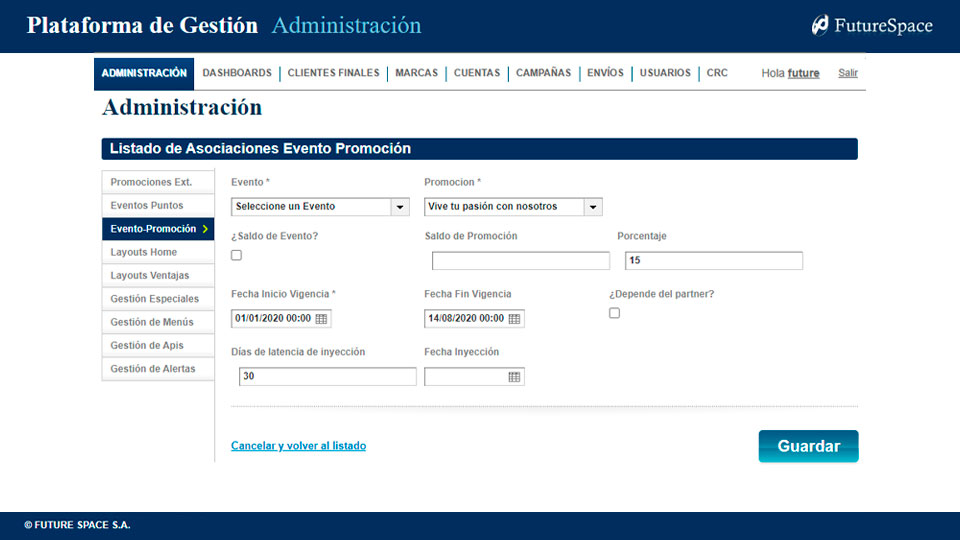Select USUARIOS in the top navigation
This screenshot has height=540, width=960.
[x=666, y=73]
